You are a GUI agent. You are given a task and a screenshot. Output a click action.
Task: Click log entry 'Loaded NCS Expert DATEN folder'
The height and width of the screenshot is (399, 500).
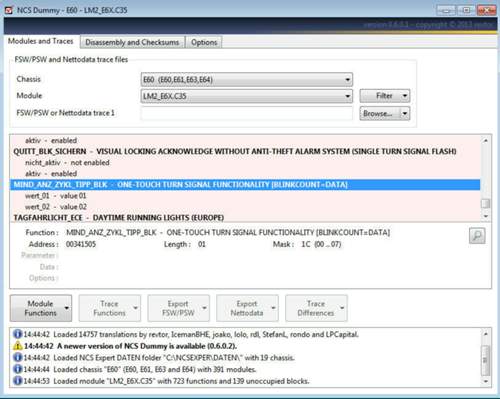pos(159,357)
